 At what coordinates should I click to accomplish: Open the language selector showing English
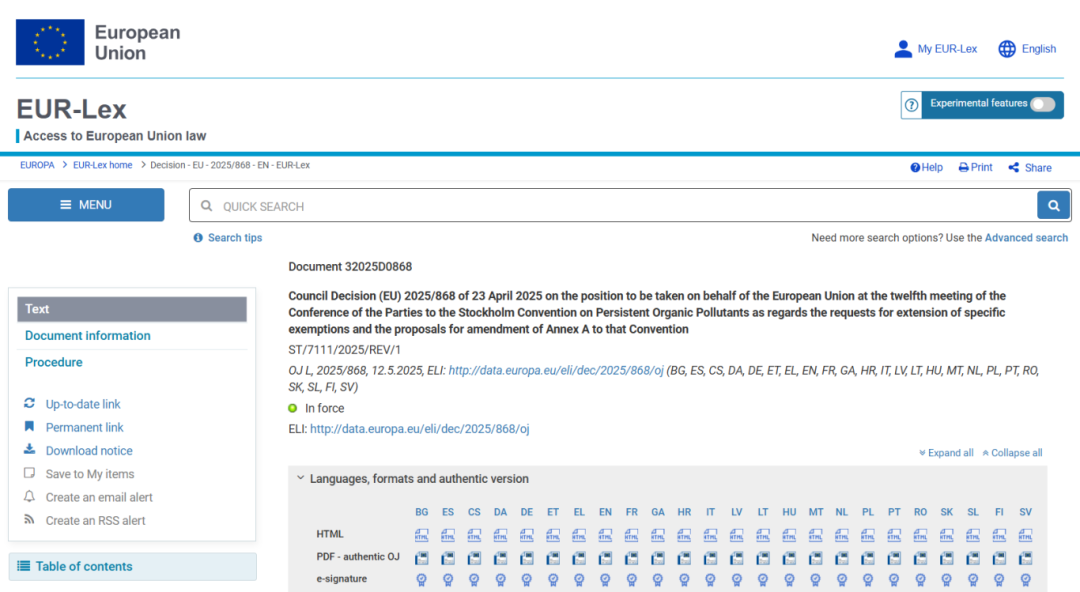click(x=1027, y=48)
